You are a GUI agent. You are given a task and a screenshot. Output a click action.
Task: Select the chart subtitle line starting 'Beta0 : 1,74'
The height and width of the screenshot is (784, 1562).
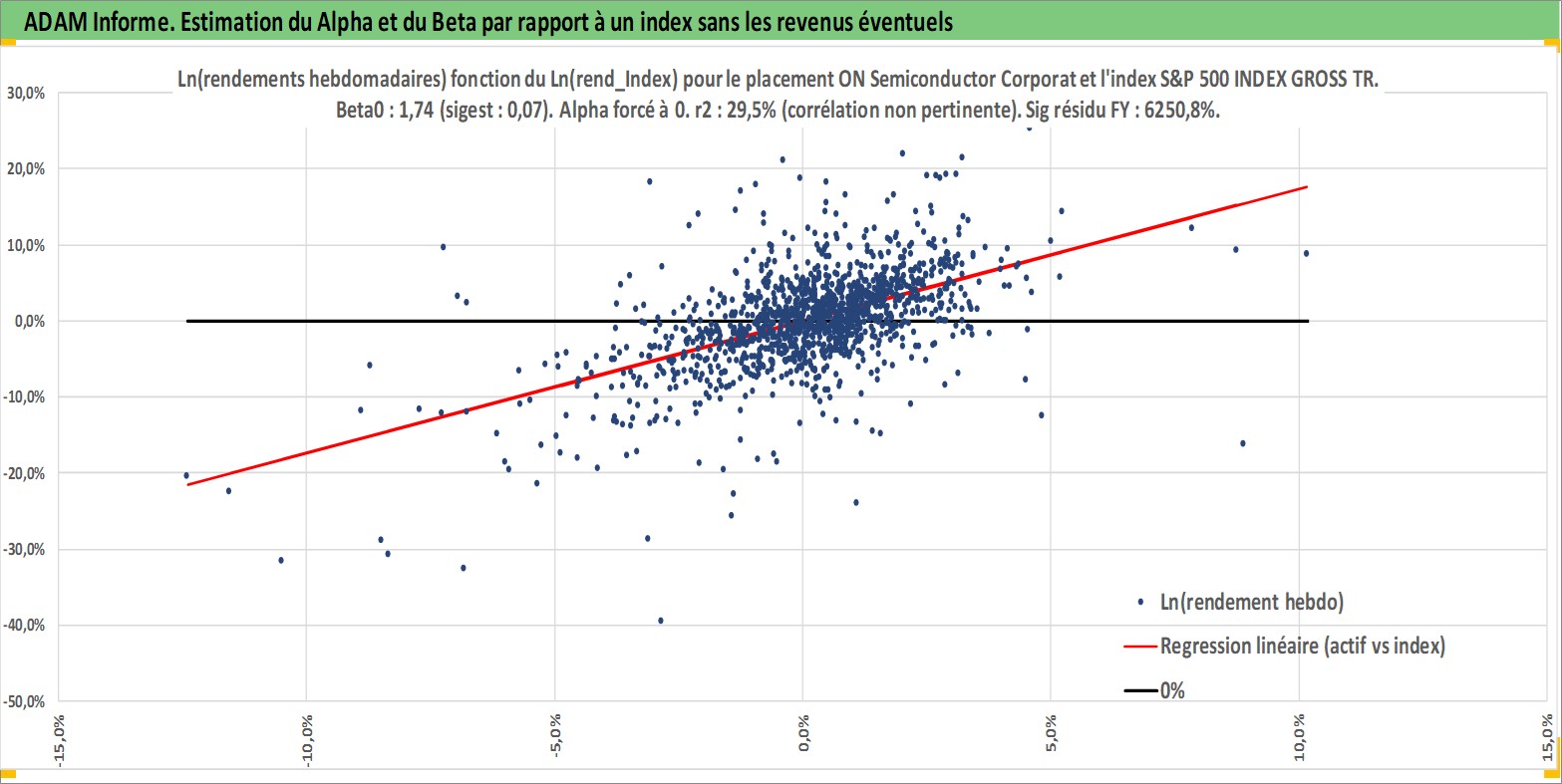(x=780, y=111)
